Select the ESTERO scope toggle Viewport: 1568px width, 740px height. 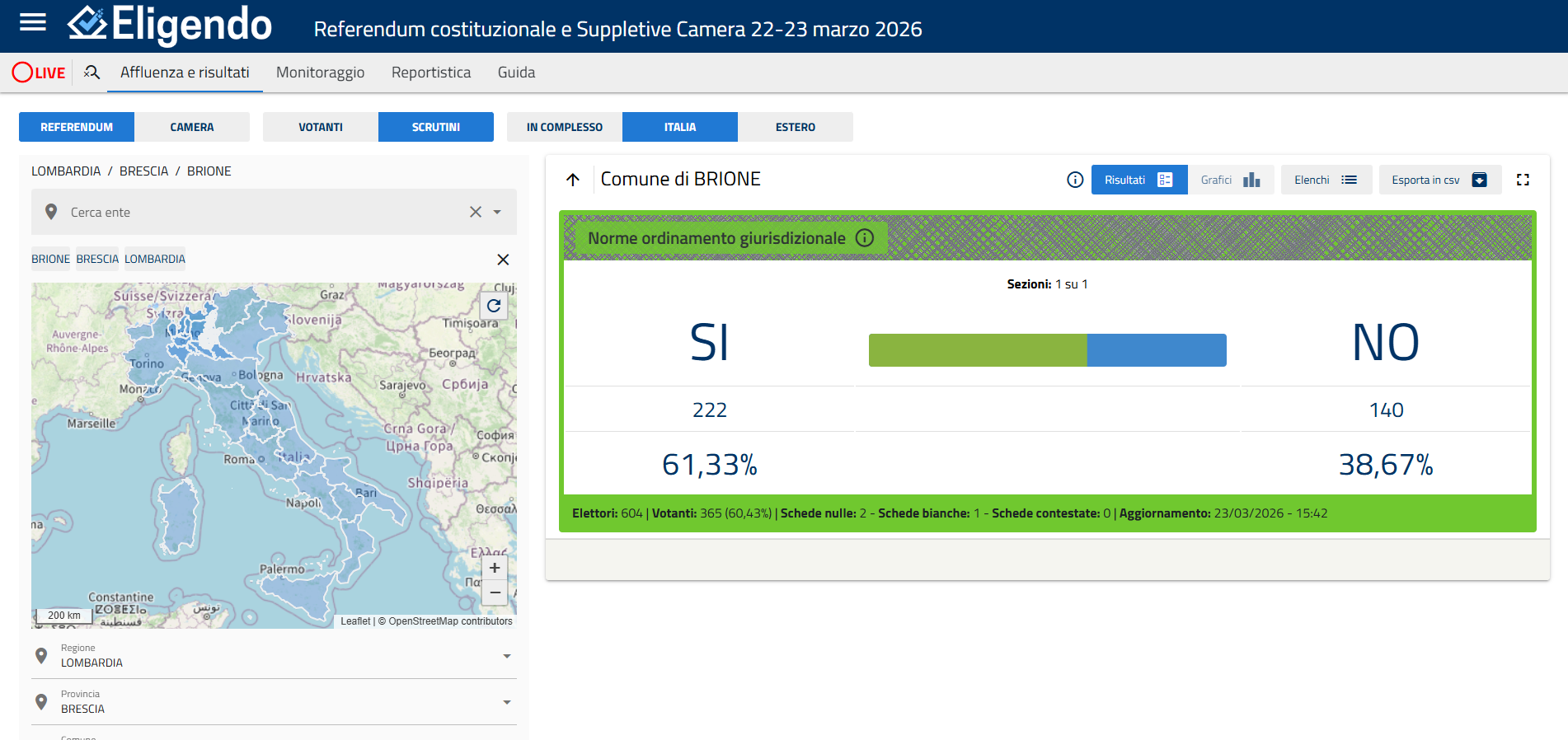click(x=795, y=127)
